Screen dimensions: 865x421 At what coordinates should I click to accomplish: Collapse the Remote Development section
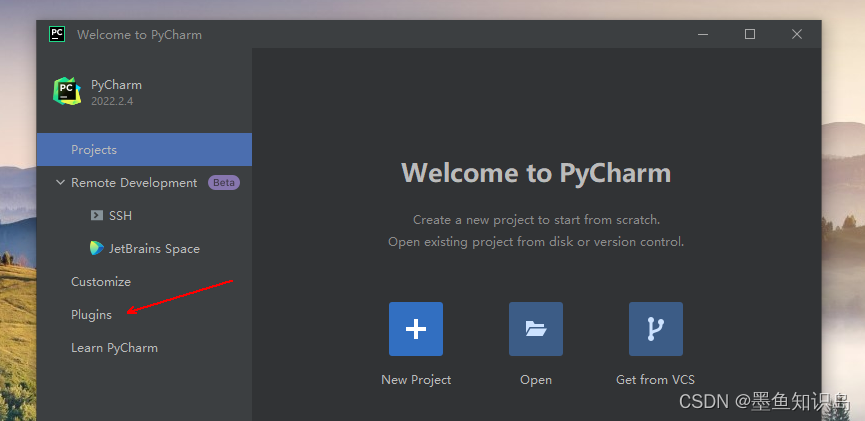coord(60,182)
